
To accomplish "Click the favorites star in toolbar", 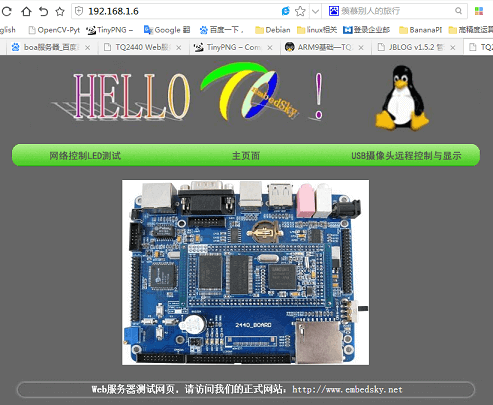I will [x=60, y=12].
